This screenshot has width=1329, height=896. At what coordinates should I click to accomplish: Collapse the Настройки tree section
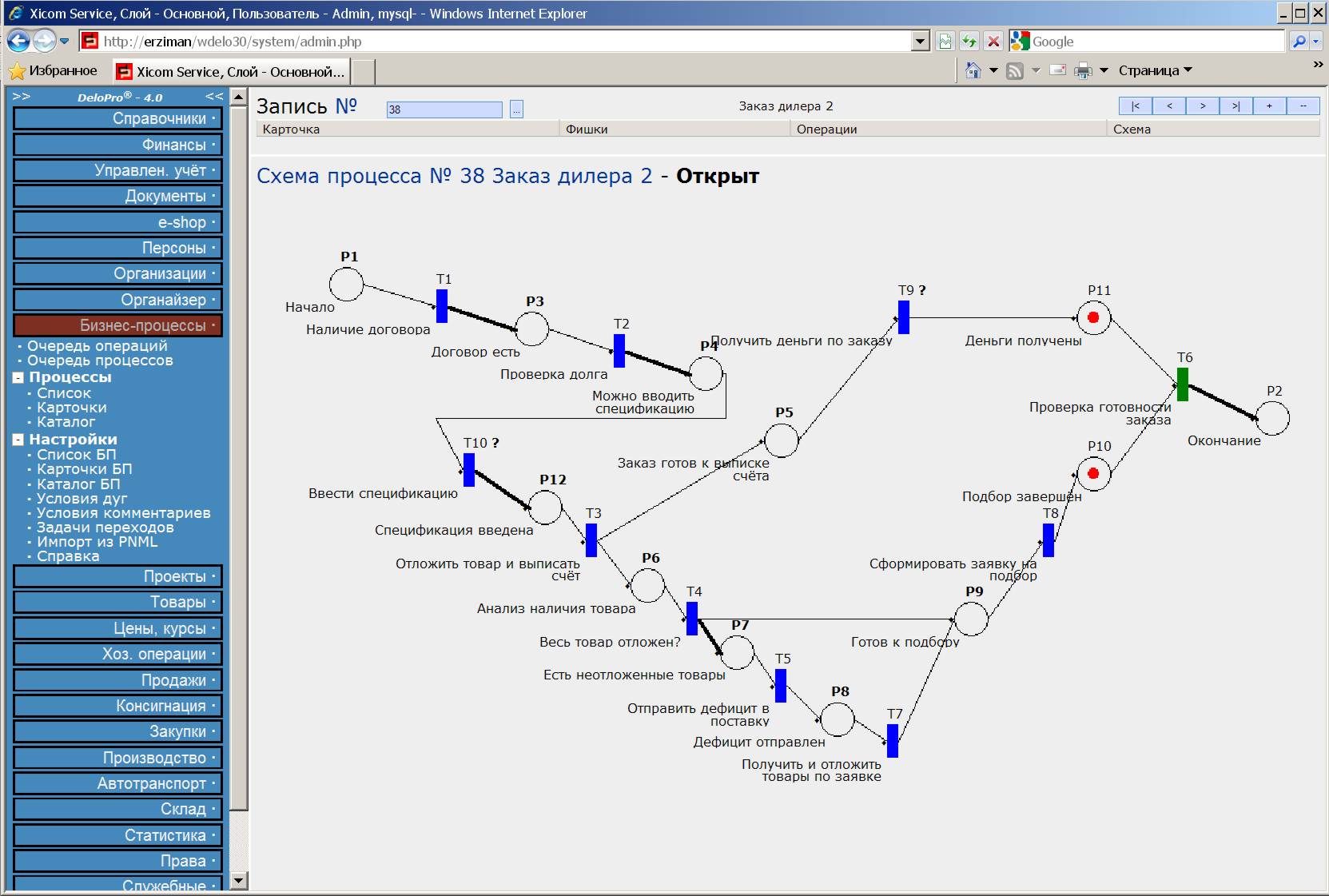point(18,440)
